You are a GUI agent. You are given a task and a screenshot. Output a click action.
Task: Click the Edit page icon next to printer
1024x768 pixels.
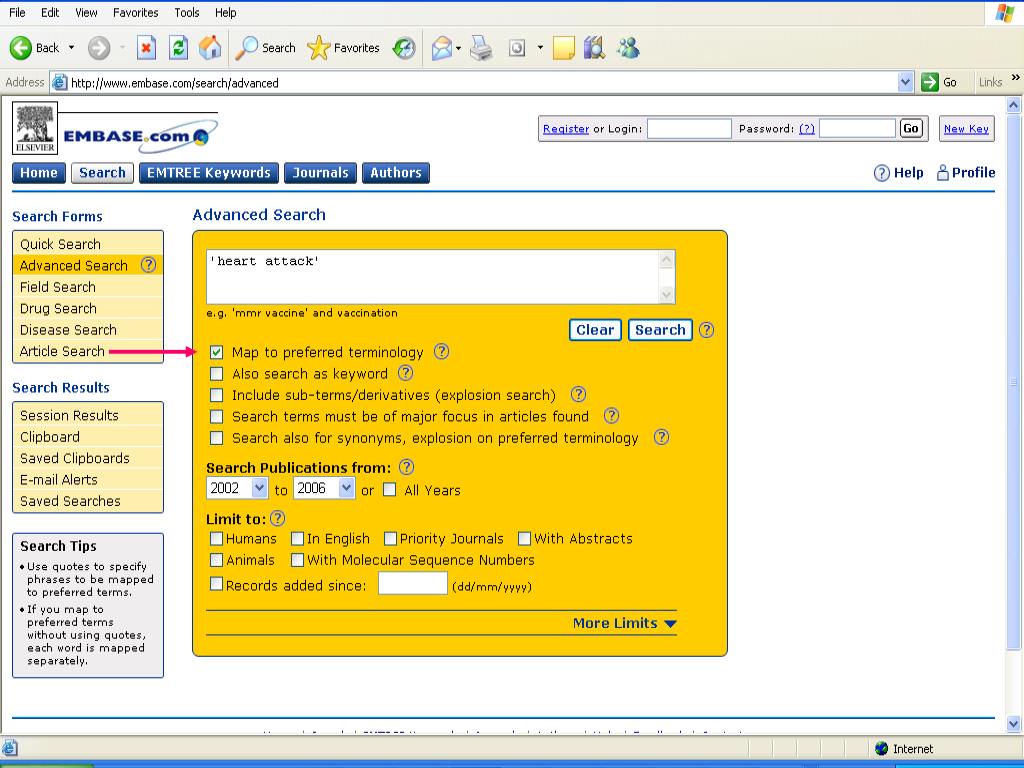pyautogui.click(x=517, y=48)
